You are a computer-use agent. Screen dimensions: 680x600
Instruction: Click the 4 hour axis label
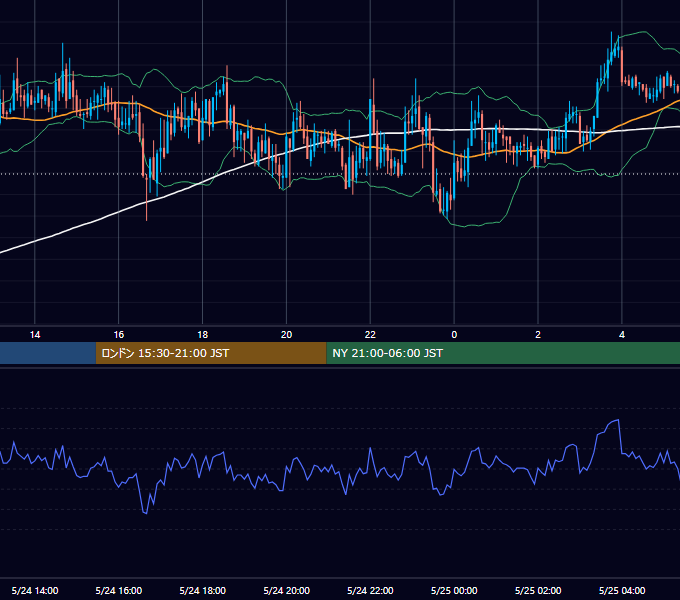pyautogui.click(x=622, y=335)
